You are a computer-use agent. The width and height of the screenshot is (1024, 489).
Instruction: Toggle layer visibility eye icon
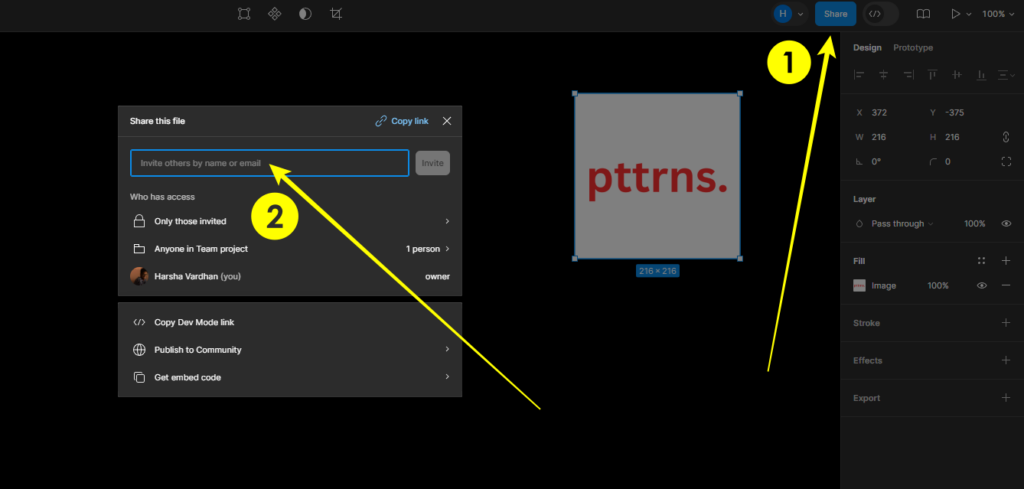[x=1006, y=224]
